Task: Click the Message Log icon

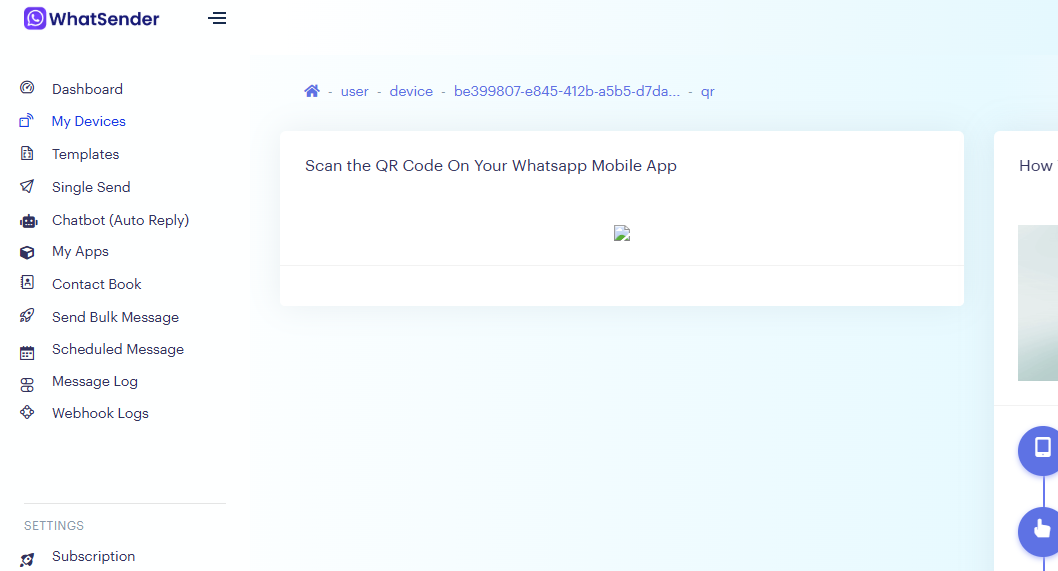Action: [27, 385]
